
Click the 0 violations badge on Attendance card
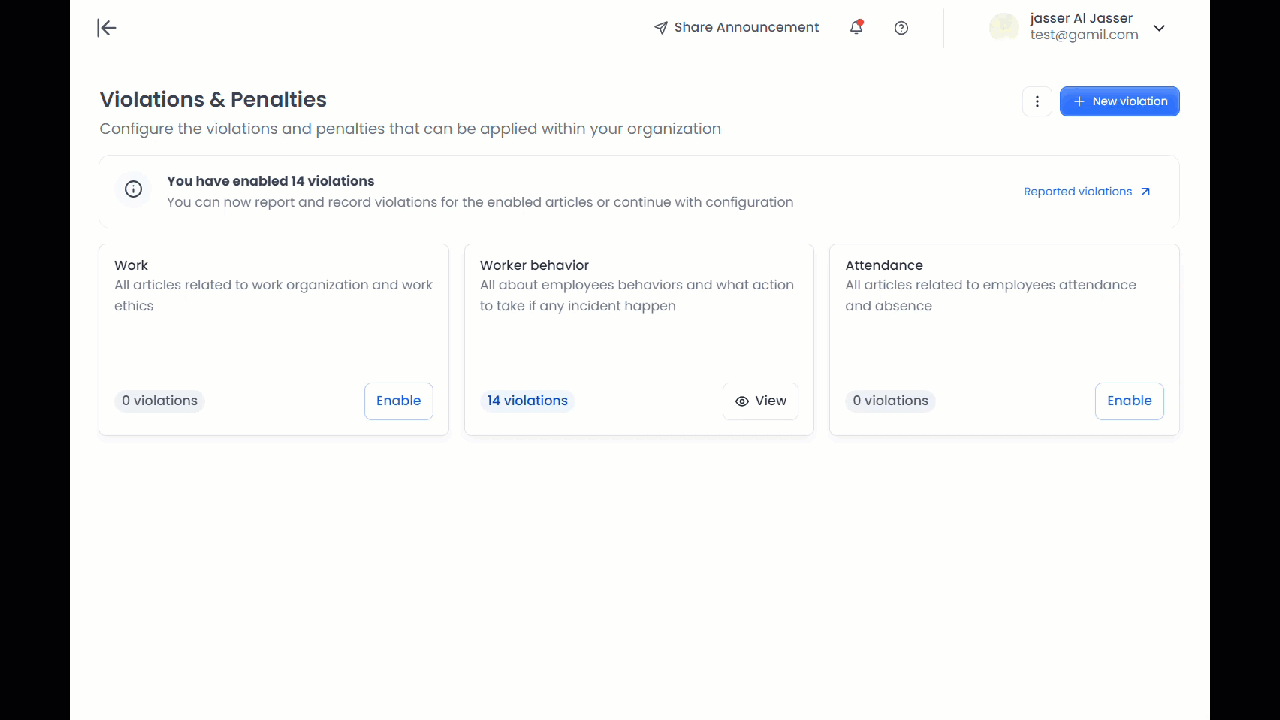(890, 401)
